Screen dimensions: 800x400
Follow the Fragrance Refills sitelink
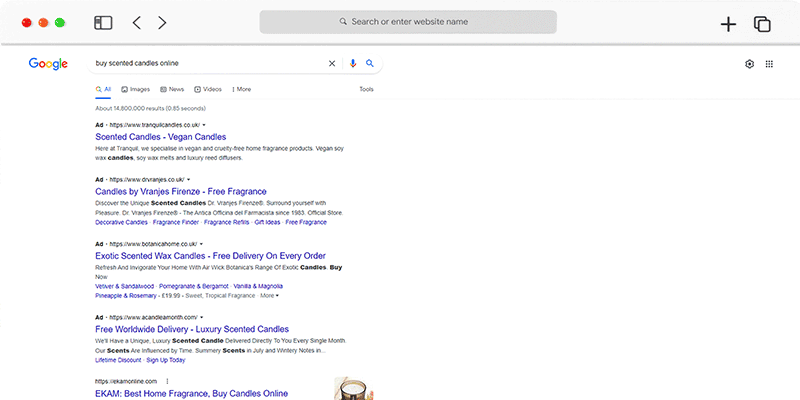pyautogui.click(x=227, y=222)
